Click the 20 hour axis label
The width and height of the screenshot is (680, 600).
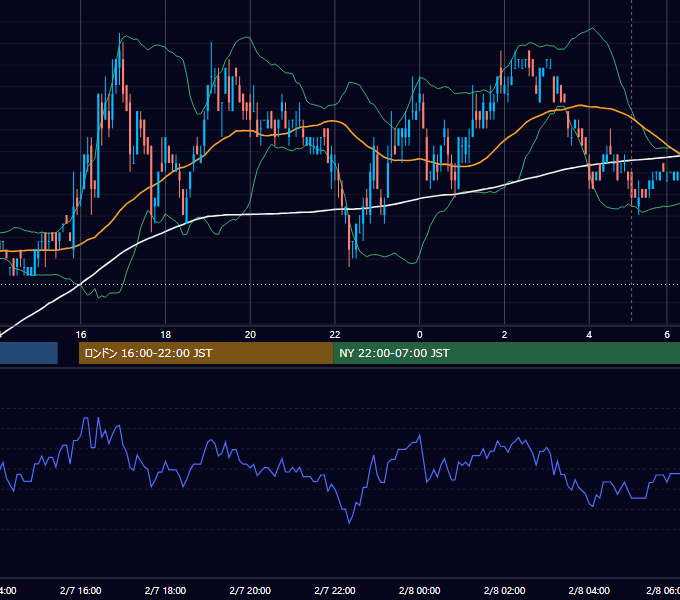pyautogui.click(x=250, y=335)
